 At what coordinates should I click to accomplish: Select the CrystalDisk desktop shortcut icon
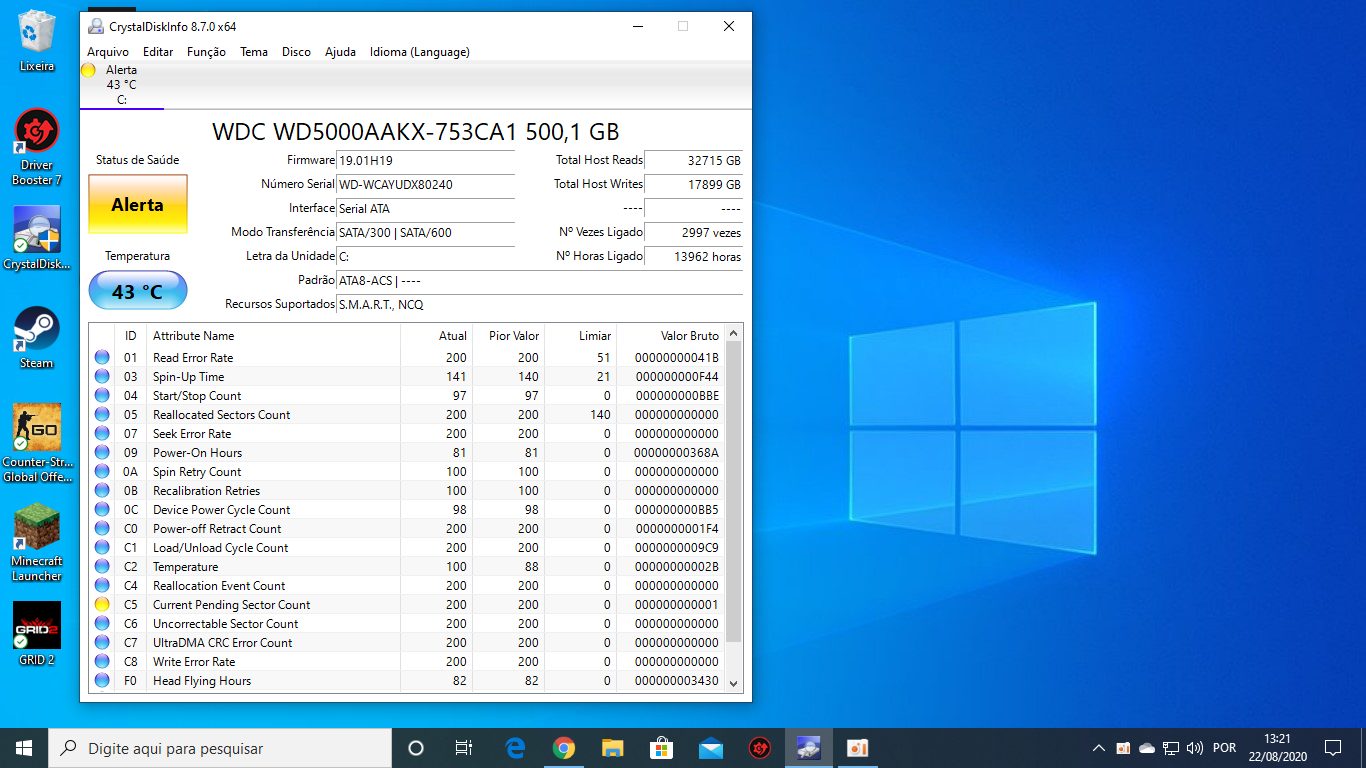[x=37, y=238]
